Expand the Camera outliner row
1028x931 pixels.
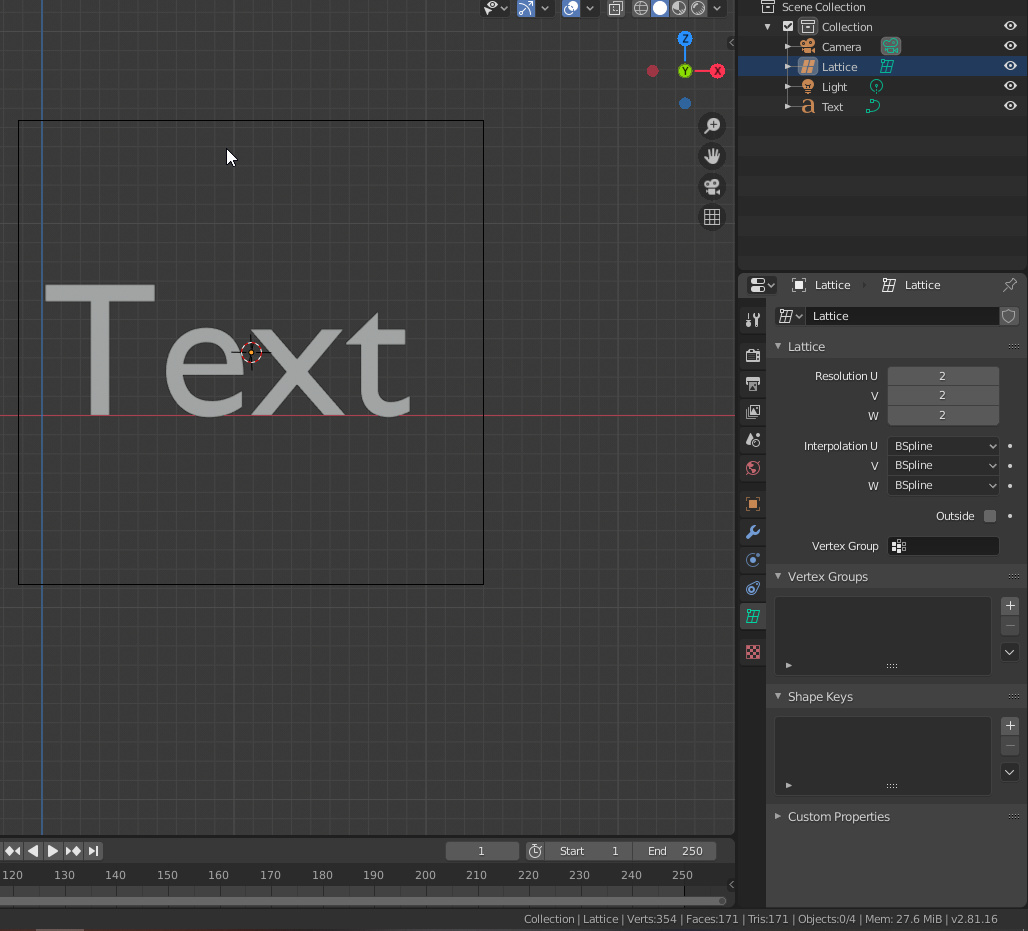click(788, 47)
